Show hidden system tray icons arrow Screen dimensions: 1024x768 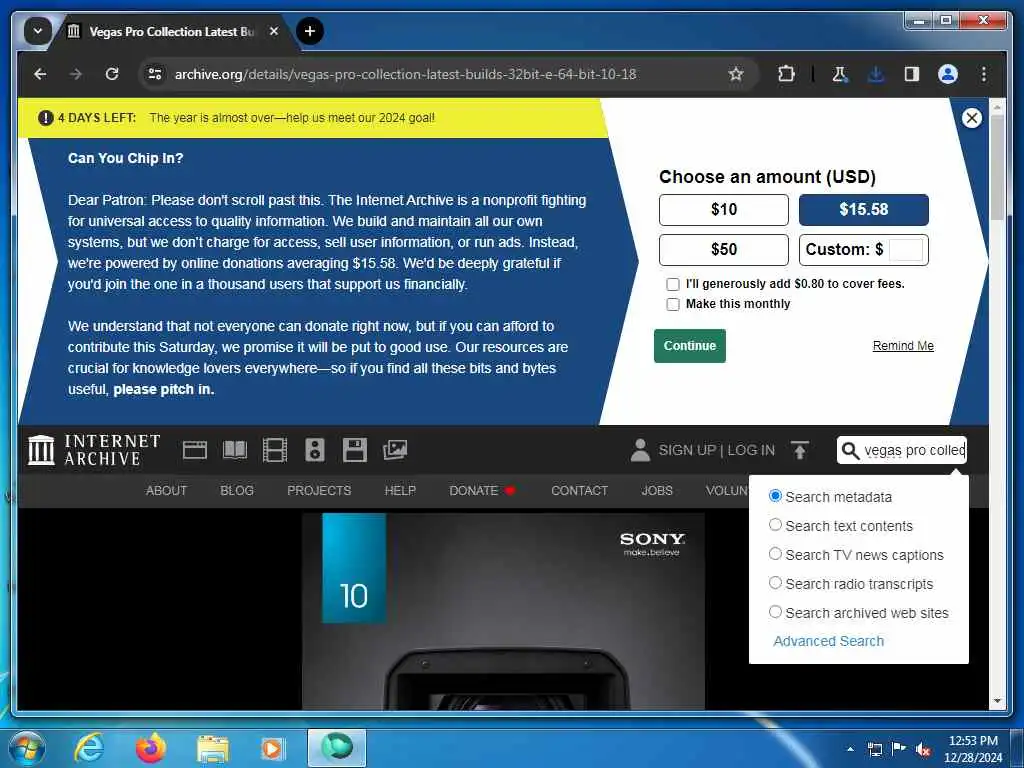850,749
